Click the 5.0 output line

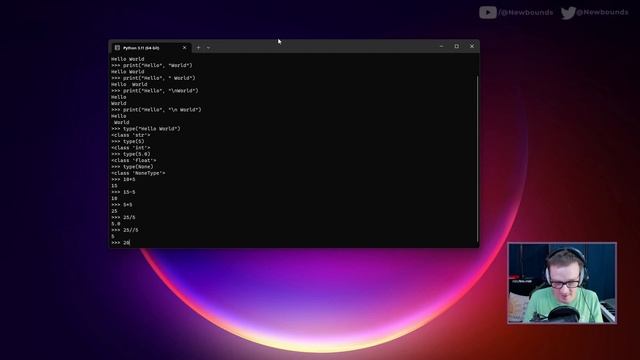pos(116,224)
